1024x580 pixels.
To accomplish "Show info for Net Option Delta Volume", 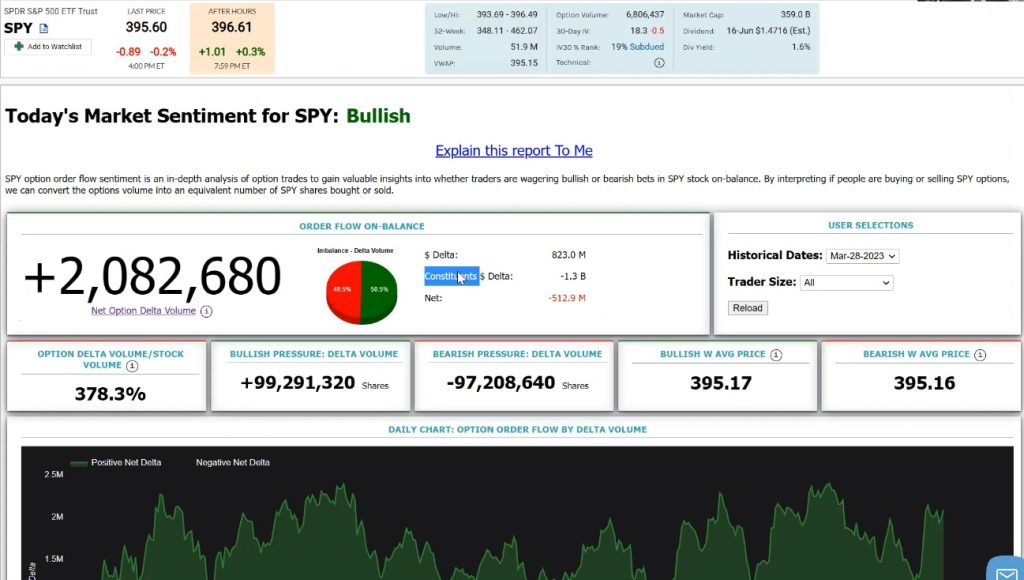I will coord(206,312).
